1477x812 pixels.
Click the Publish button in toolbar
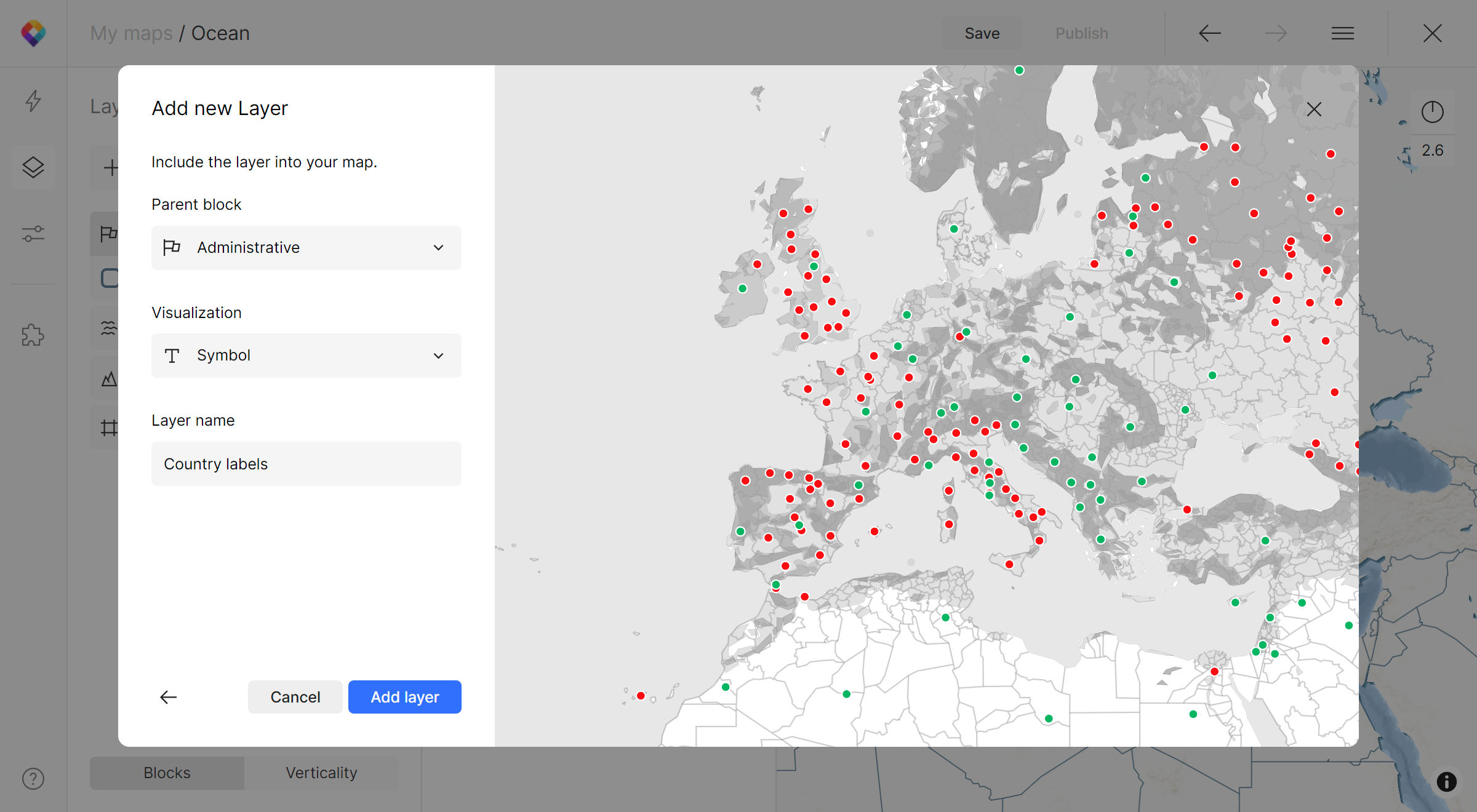pos(1082,33)
